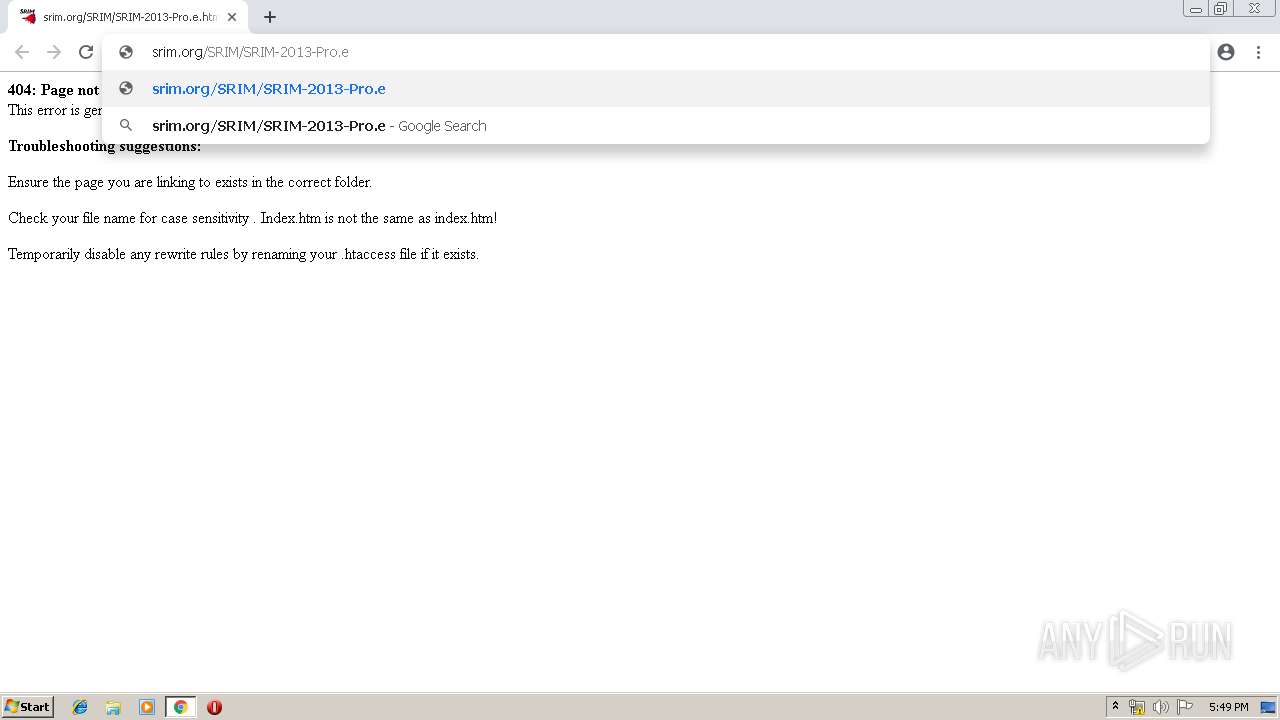Show hidden system tray icons
The image size is (1280, 720).
(x=1115, y=707)
